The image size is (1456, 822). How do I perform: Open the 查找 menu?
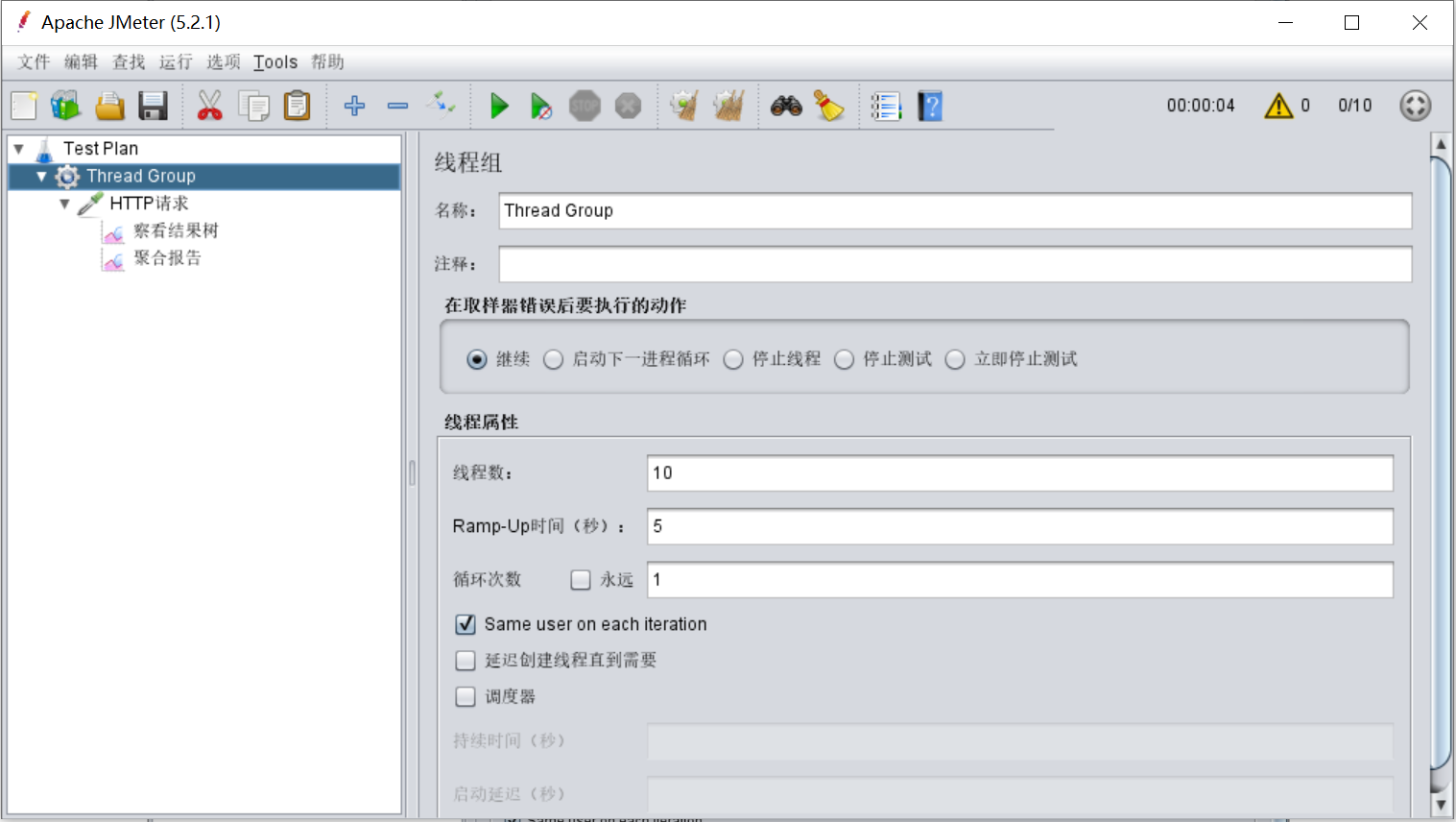tap(129, 62)
